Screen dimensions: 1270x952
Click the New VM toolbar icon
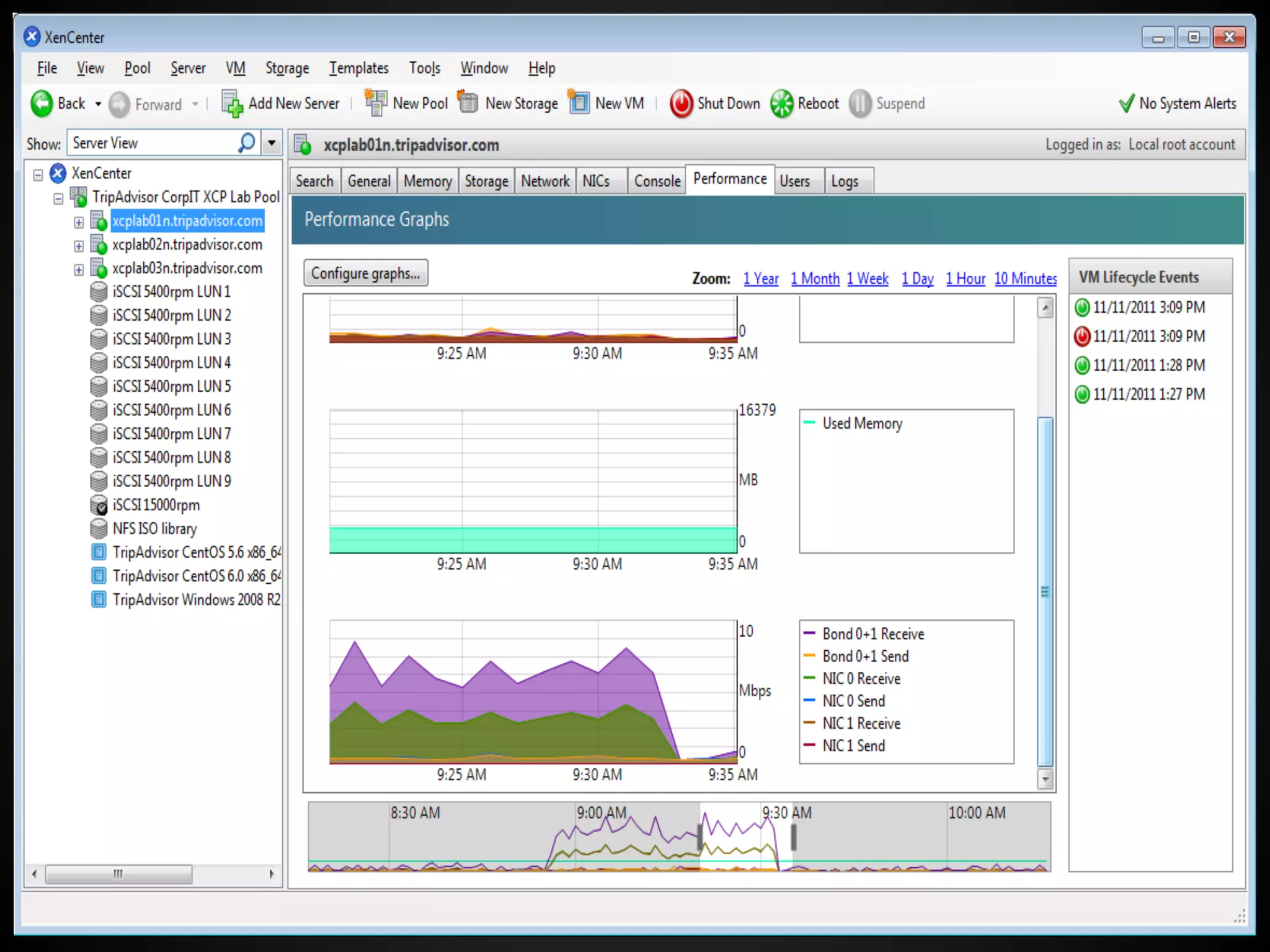[x=579, y=103]
